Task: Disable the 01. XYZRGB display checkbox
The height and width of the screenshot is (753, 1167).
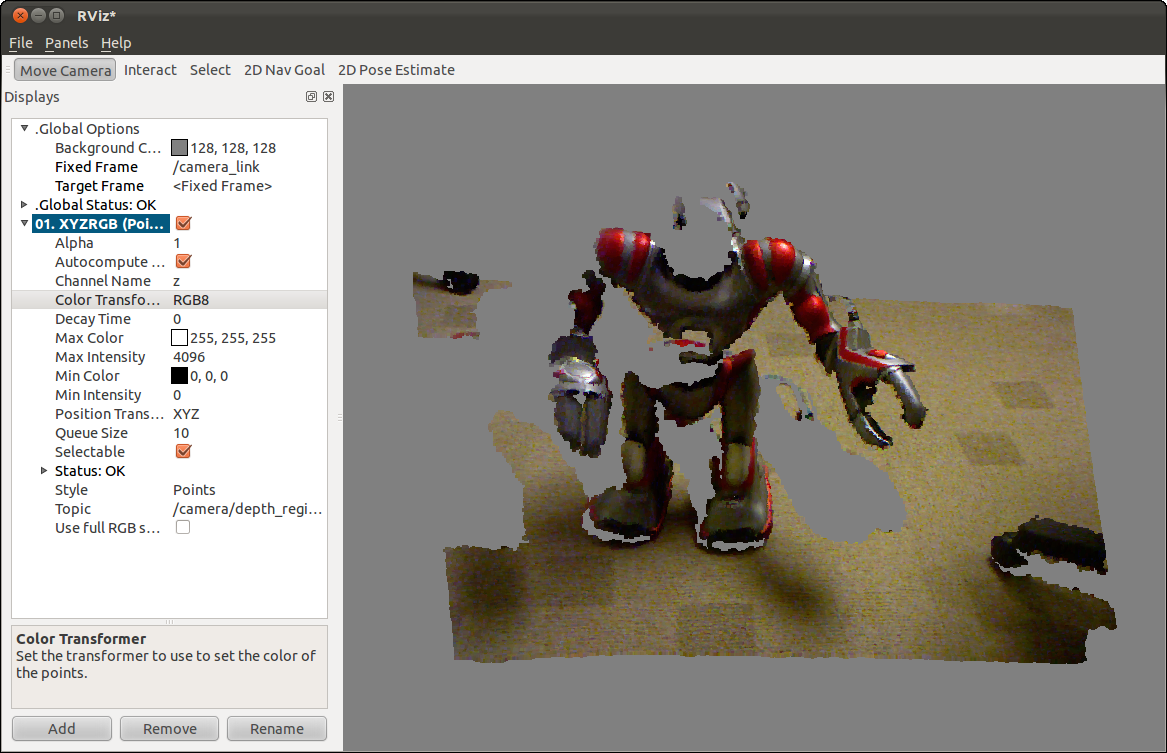Action: click(x=184, y=223)
